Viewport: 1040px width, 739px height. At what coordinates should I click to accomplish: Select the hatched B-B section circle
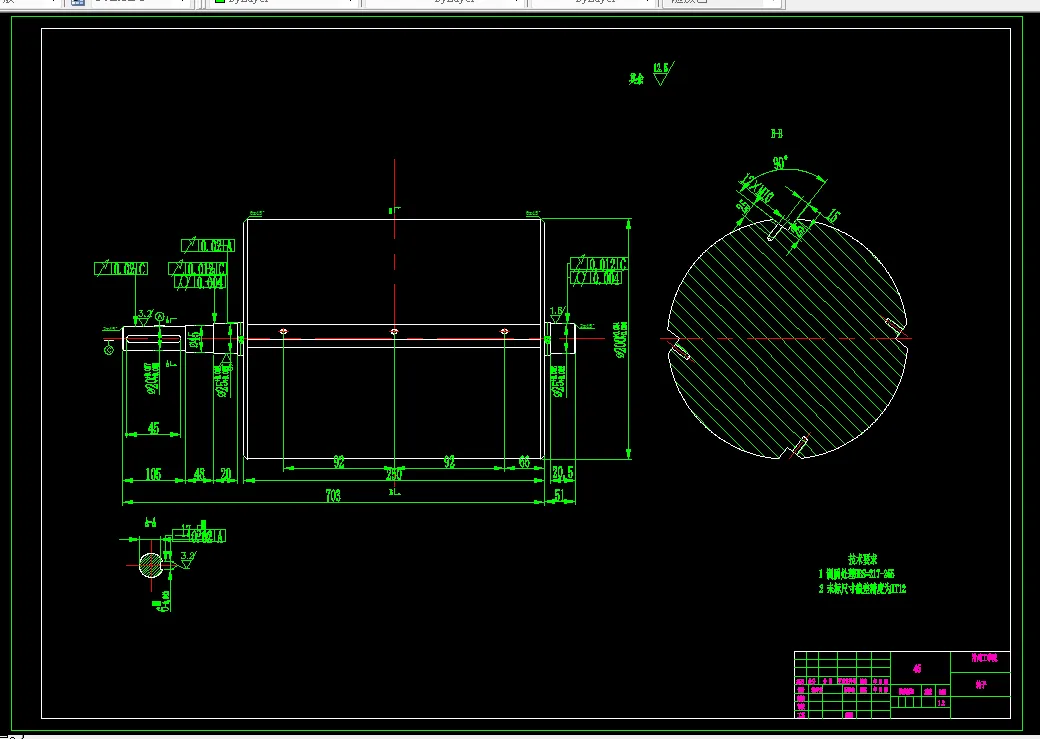tap(787, 338)
